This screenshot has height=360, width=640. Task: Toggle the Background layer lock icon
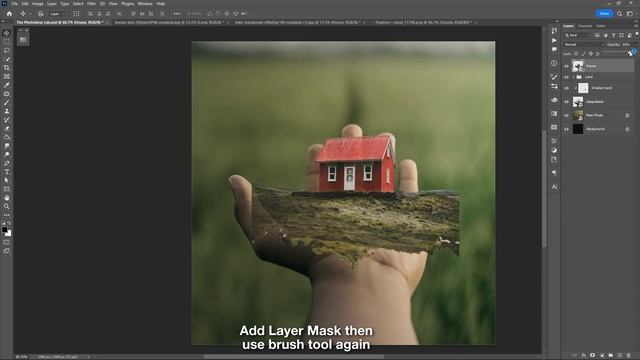(x=627, y=129)
